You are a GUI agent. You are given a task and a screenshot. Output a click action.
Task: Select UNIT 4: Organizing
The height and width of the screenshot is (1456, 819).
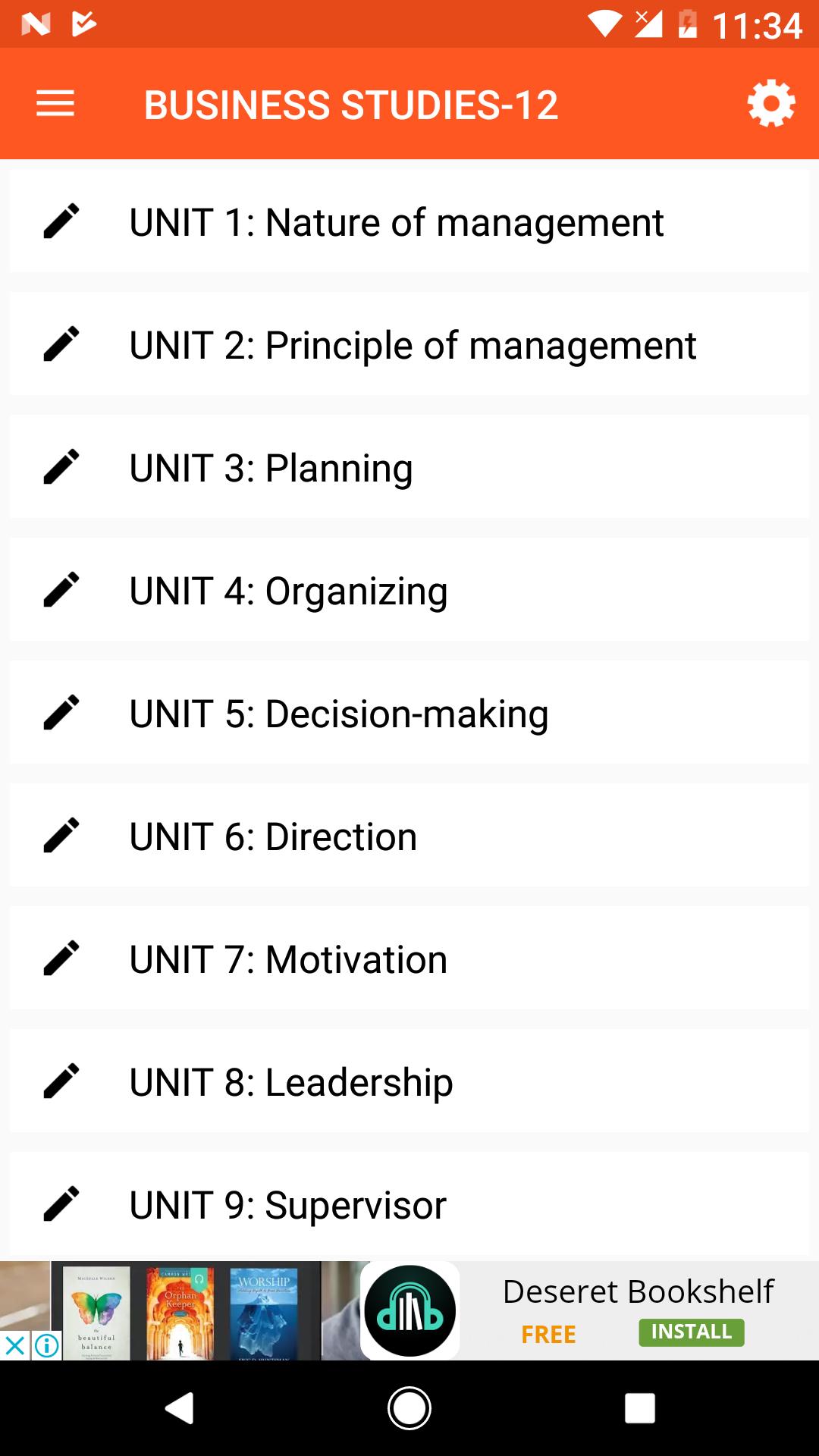tap(288, 591)
